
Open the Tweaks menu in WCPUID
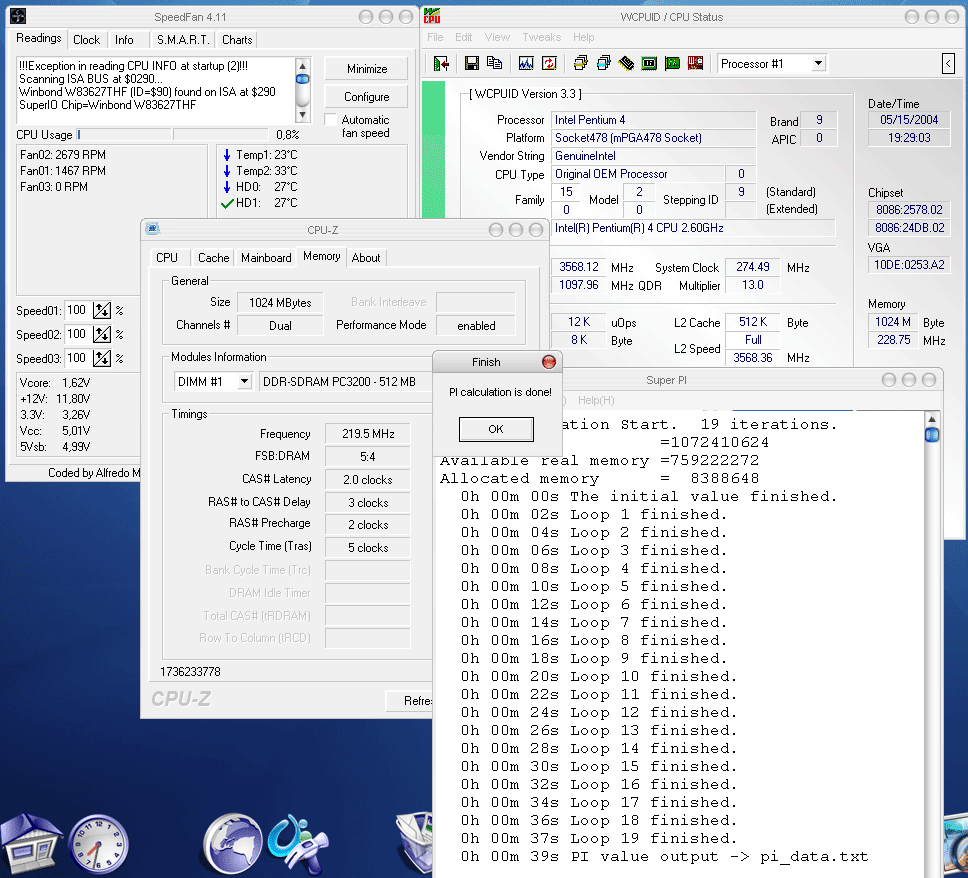coord(541,37)
